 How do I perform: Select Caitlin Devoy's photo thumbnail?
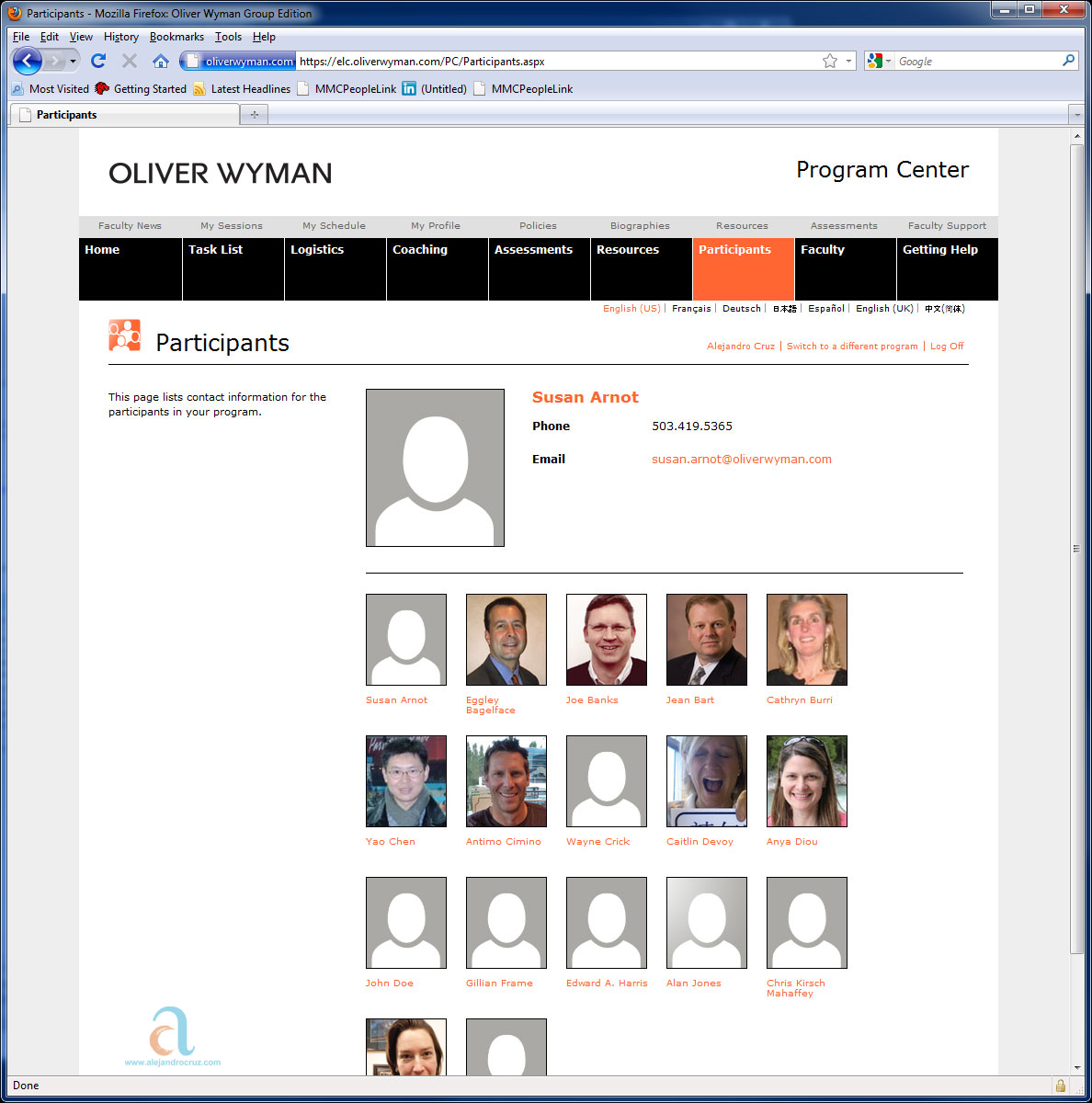(707, 781)
